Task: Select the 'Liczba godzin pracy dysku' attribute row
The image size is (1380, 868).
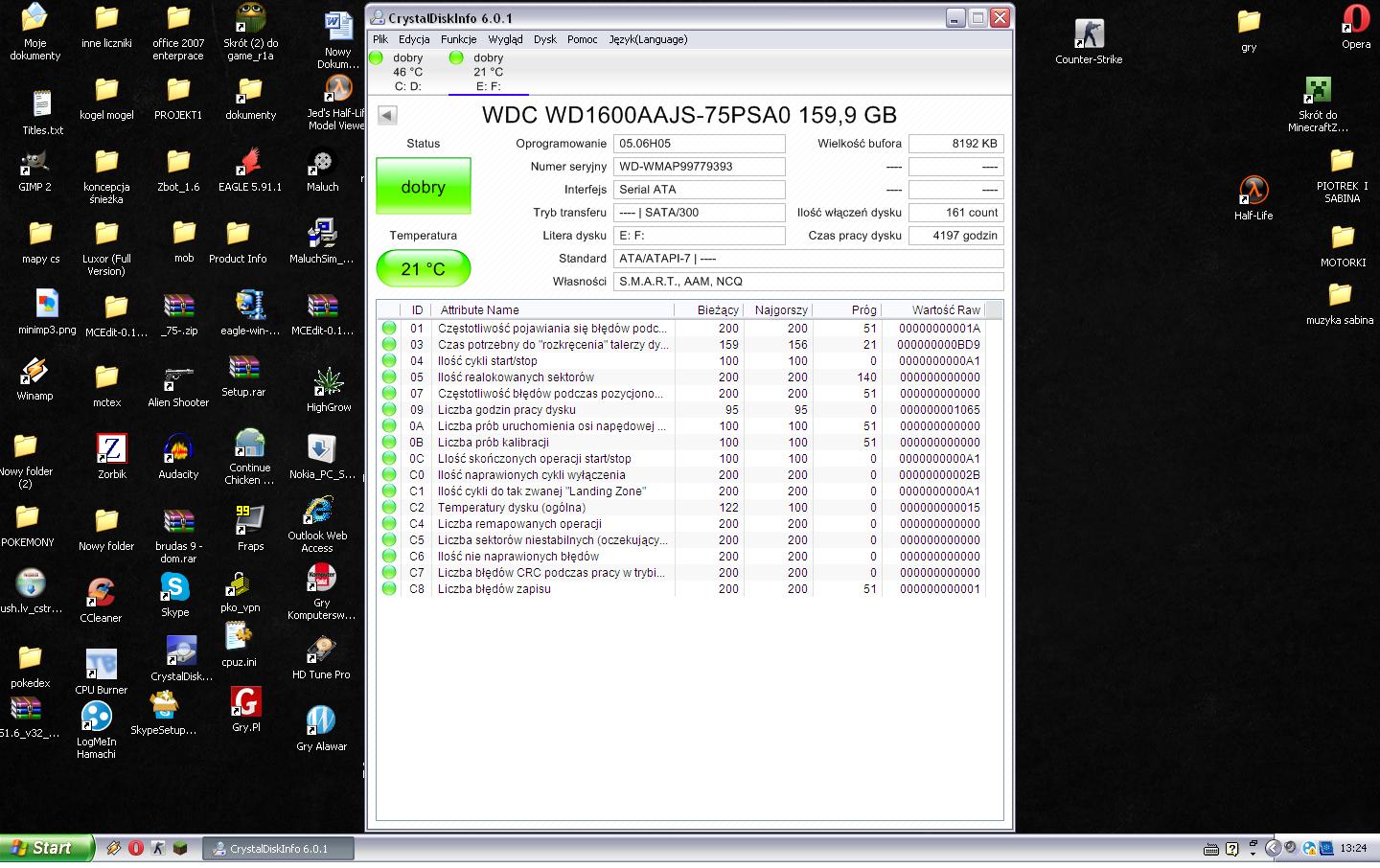Action: click(x=681, y=410)
